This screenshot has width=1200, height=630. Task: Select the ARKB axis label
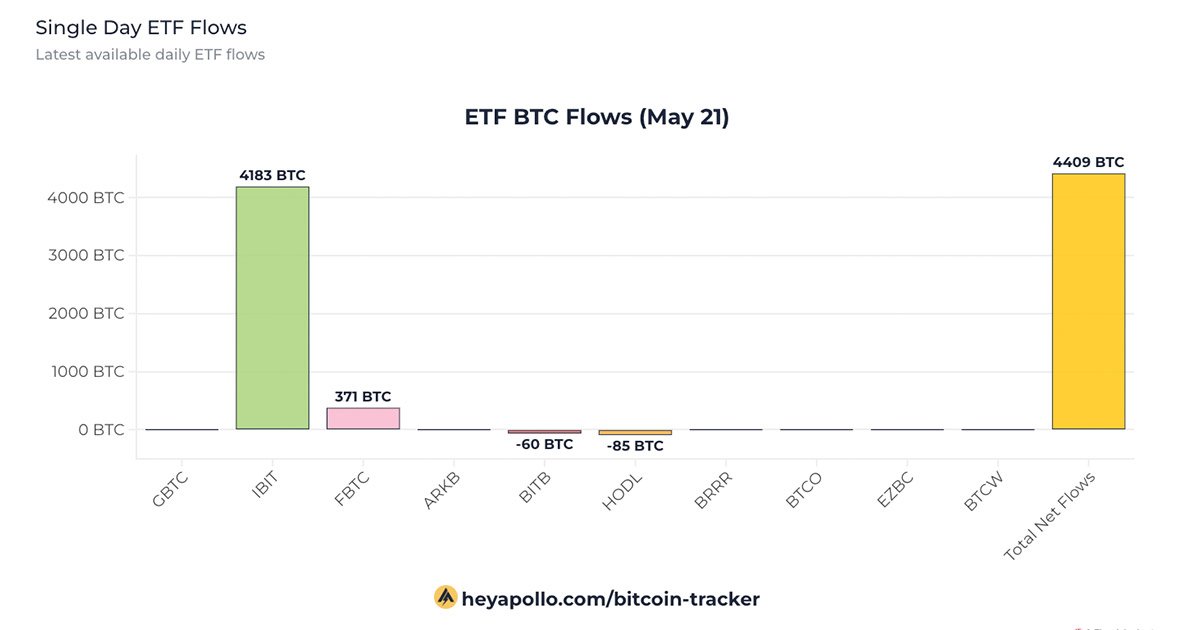coord(442,491)
